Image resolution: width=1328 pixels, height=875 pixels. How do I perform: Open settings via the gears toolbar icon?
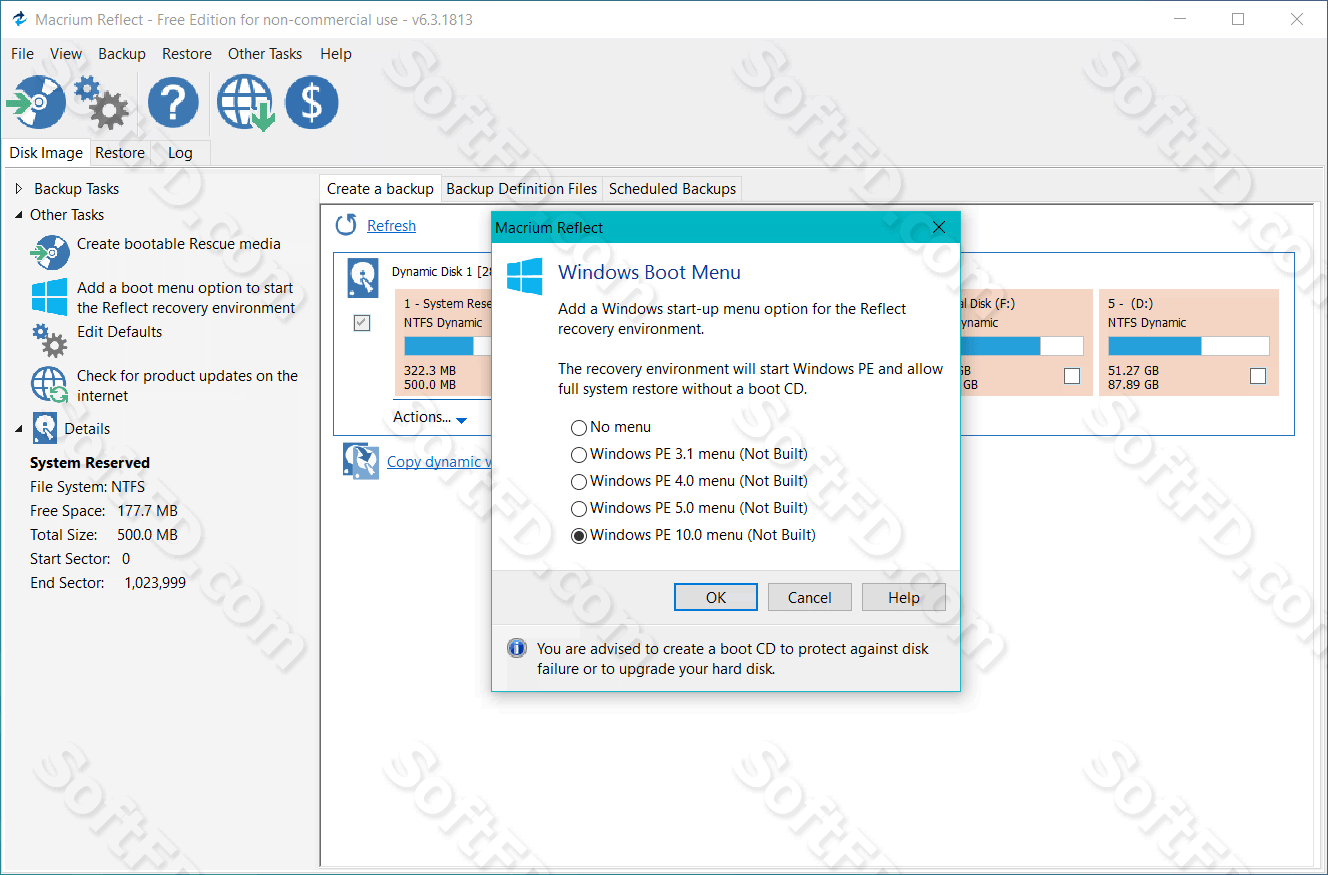click(101, 102)
